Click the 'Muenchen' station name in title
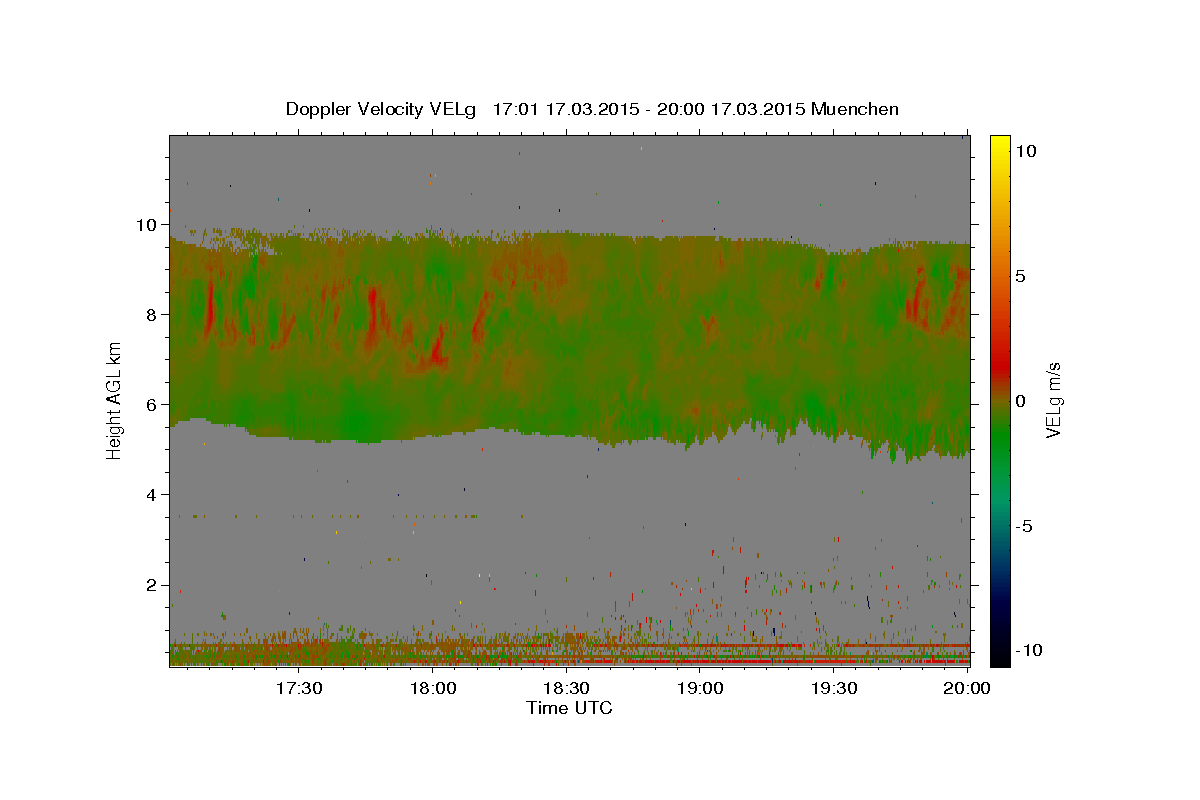1200x800 pixels. [856, 109]
